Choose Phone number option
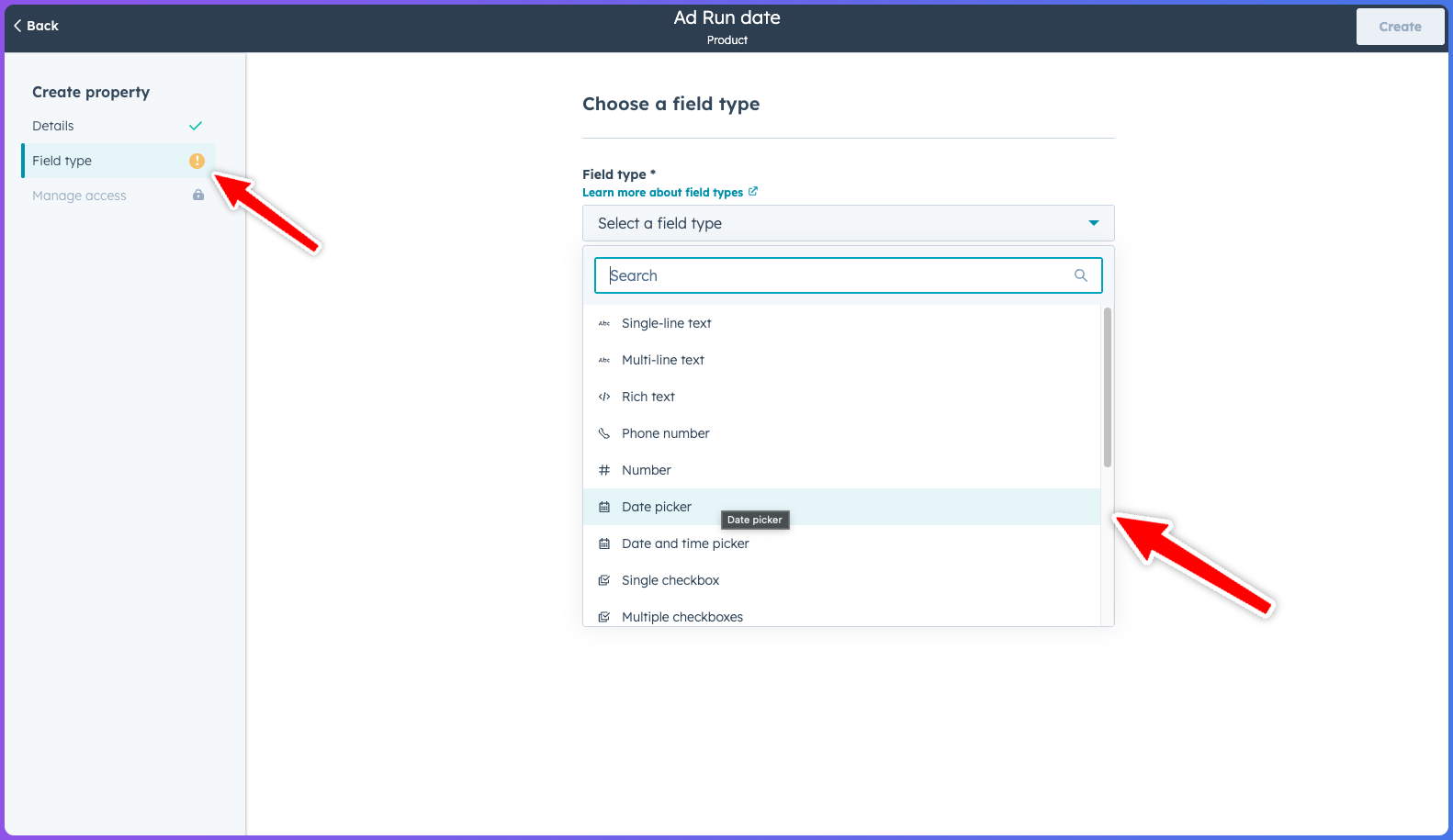This screenshot has height=840, width=1453. point(841,433)
